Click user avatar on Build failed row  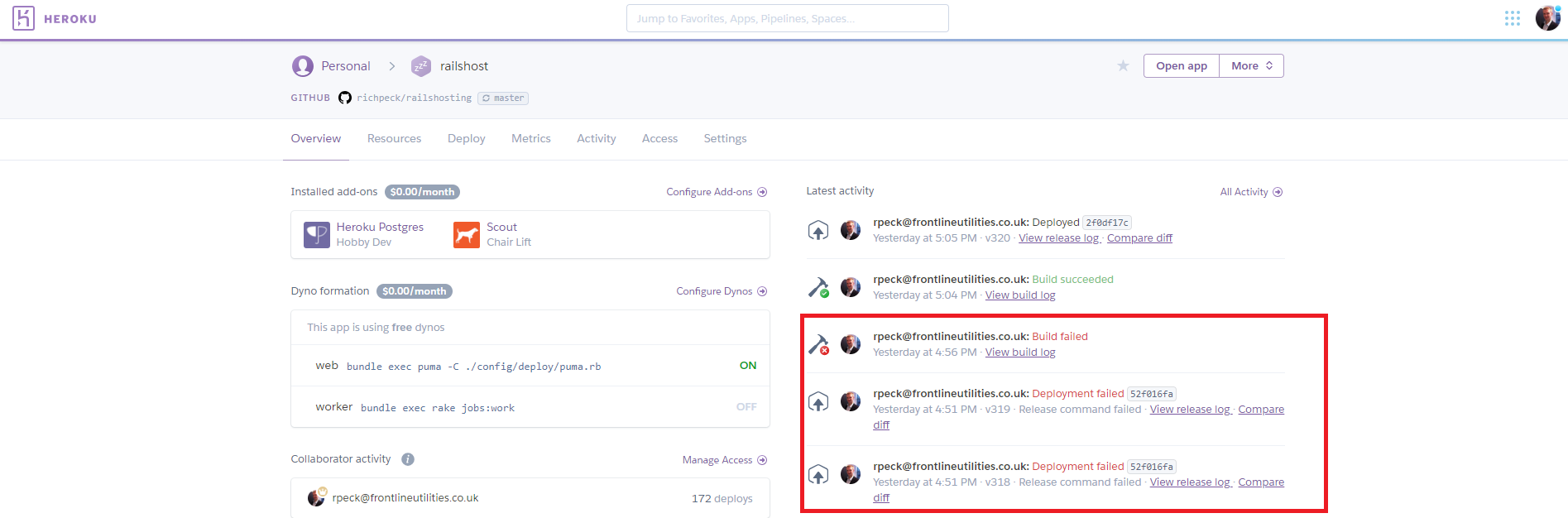[851, 344]
